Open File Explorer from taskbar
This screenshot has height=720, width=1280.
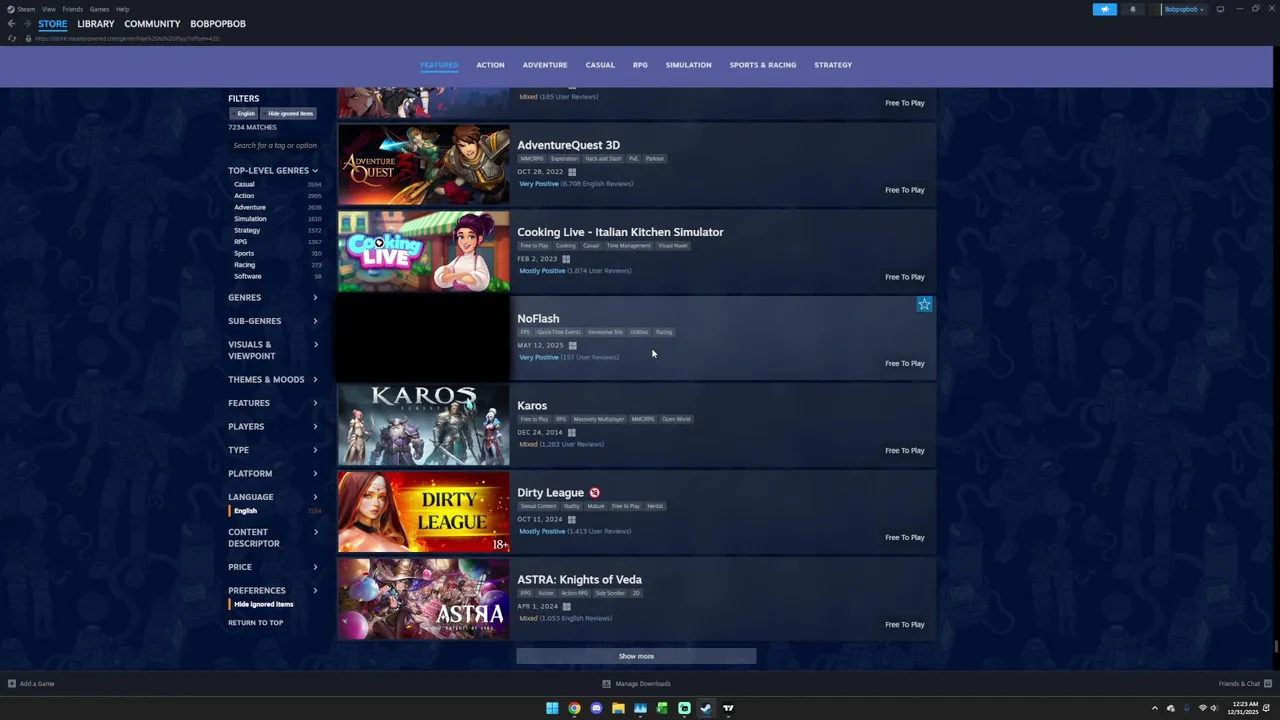click(618, 708)
